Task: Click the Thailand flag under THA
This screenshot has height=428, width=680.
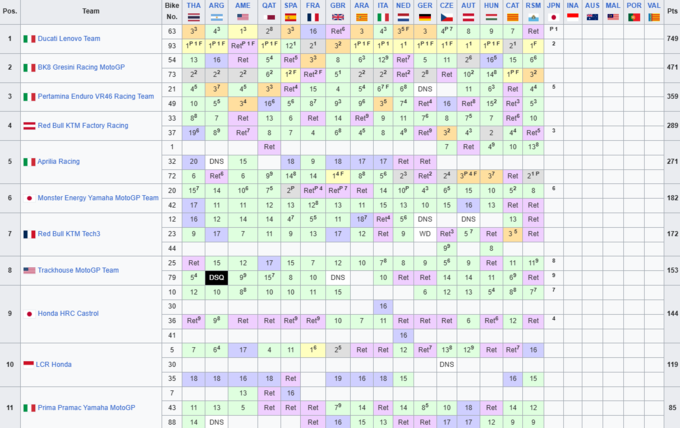Action: tap(193, 17)
